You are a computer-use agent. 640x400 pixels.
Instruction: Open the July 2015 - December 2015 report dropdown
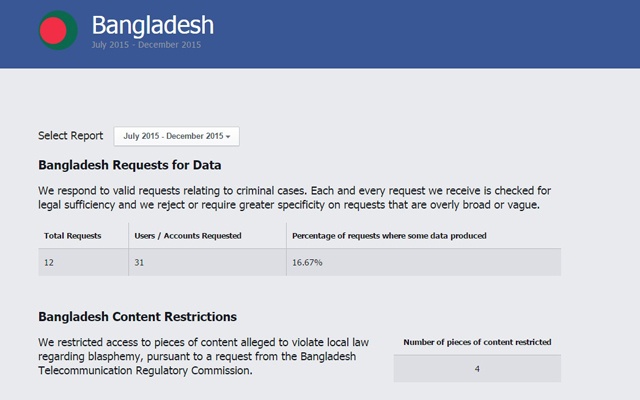click(176, 136)
